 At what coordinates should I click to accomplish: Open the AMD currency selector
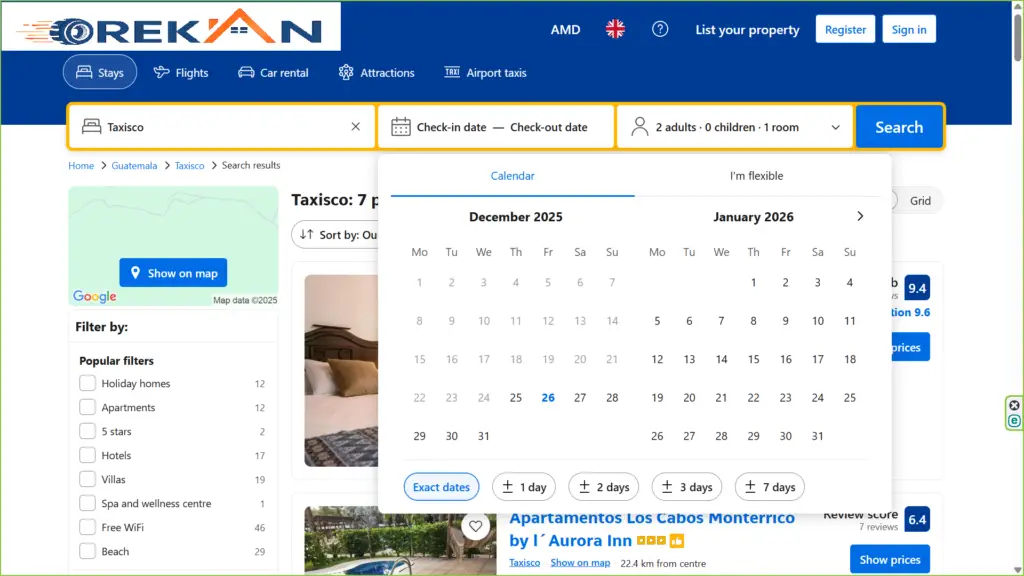[x=565, y=29]
